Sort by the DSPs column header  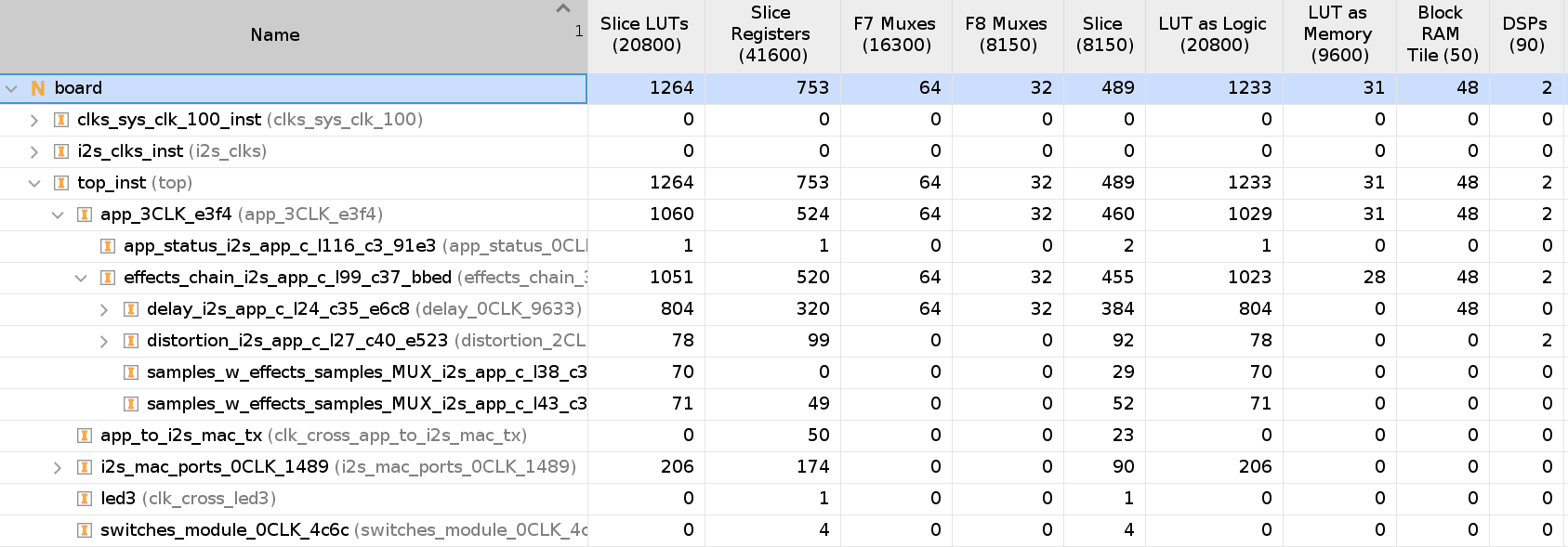1527,34
